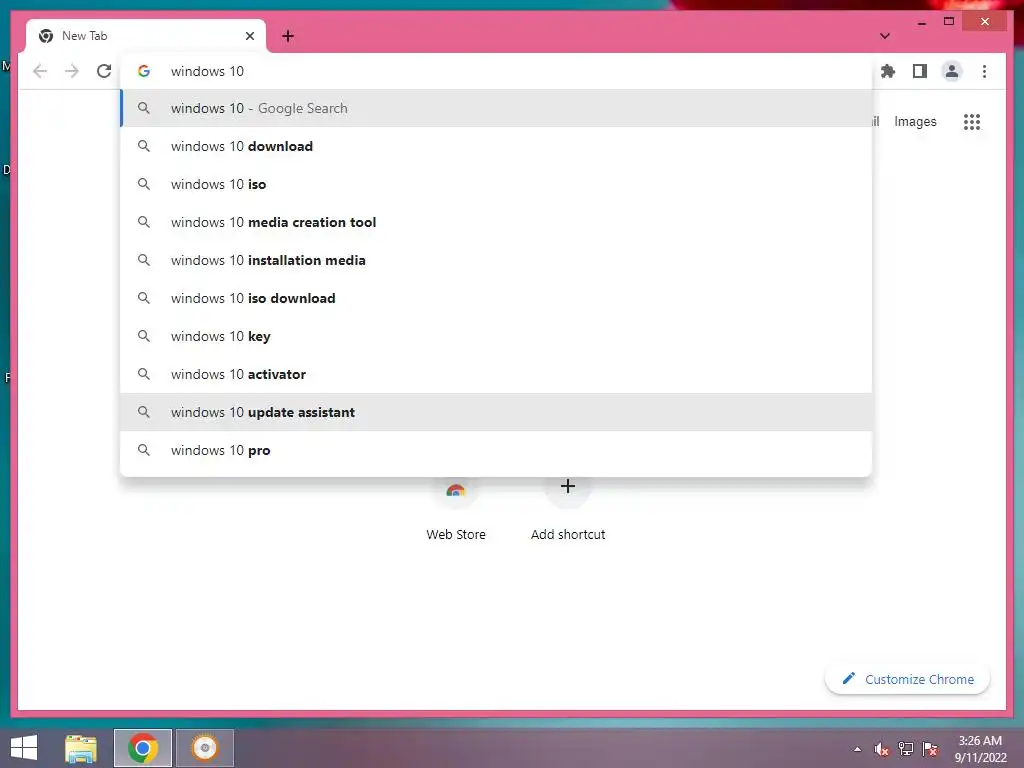Pick 'windows 10 media creation tool' suggestion
This screenshot has width=1024, height=768.
(x=496, y=222)
